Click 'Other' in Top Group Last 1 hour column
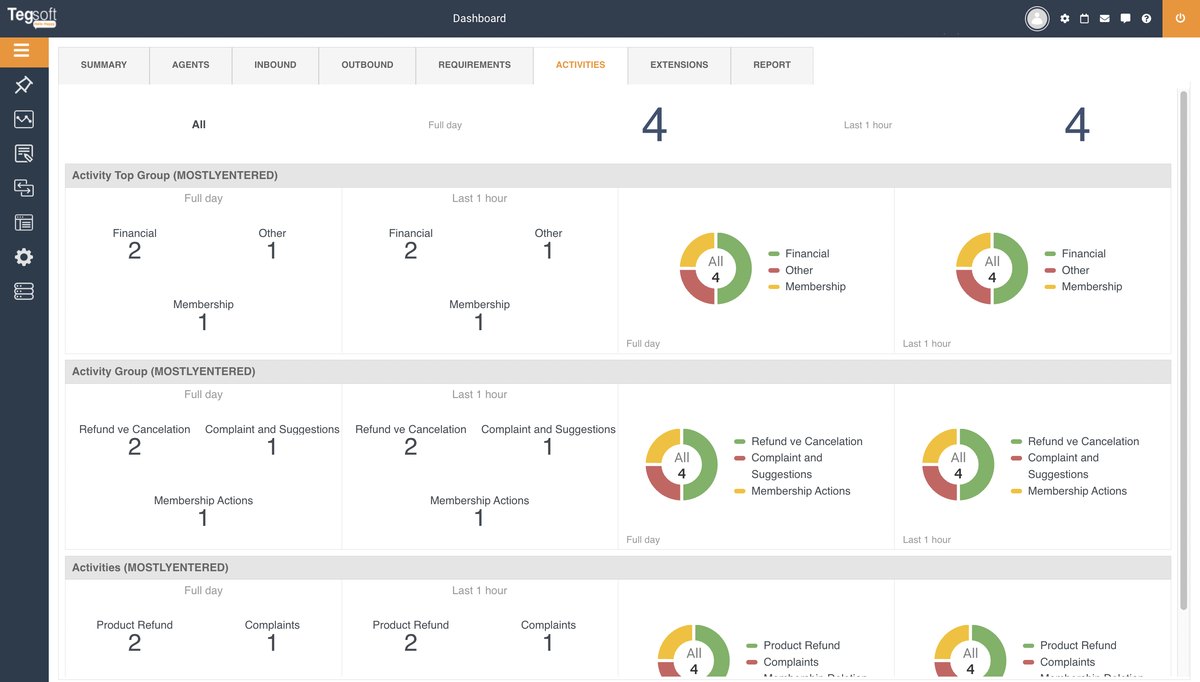The image size is (1200, 682). pos(548,233)
